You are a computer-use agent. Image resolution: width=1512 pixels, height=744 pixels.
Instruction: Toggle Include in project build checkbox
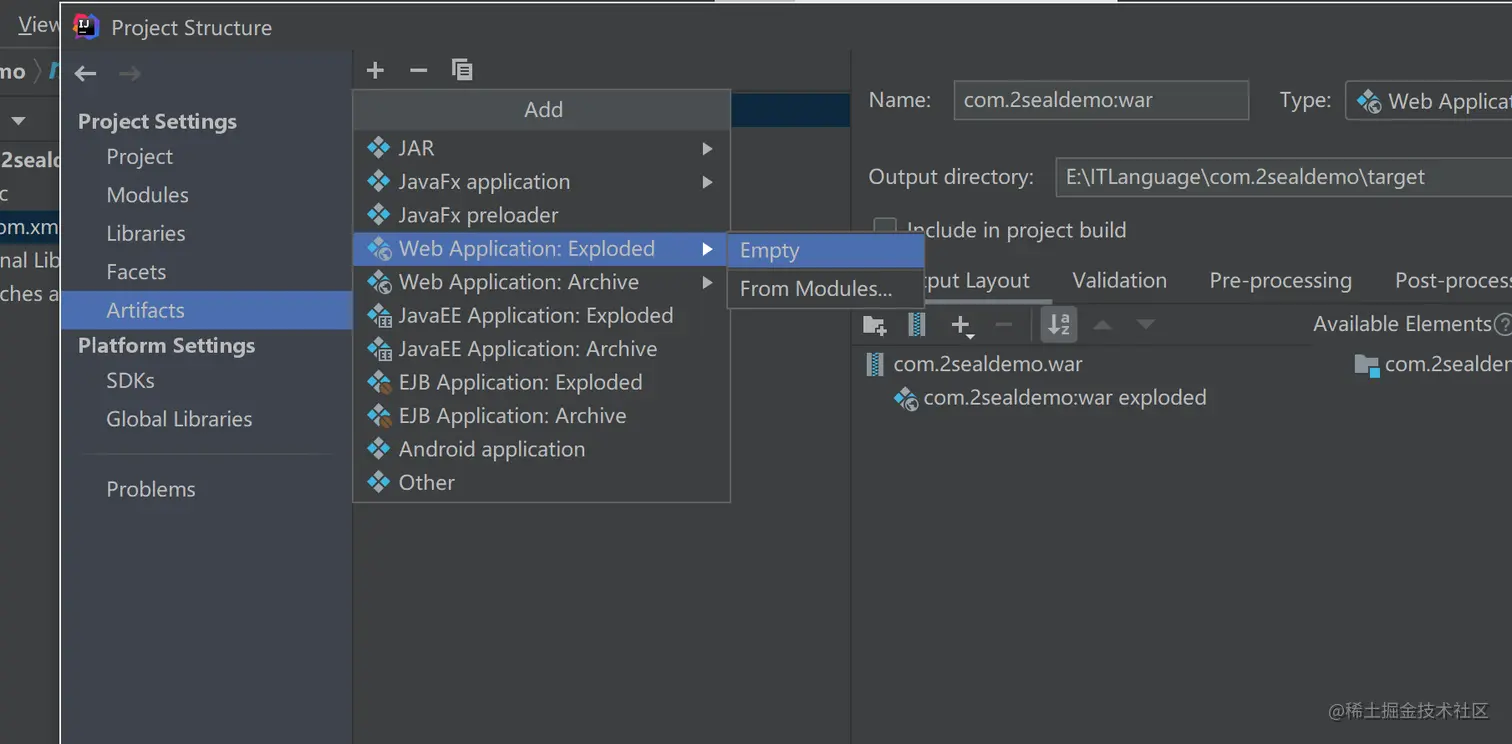pyautogui.click(x=885, y=230)
